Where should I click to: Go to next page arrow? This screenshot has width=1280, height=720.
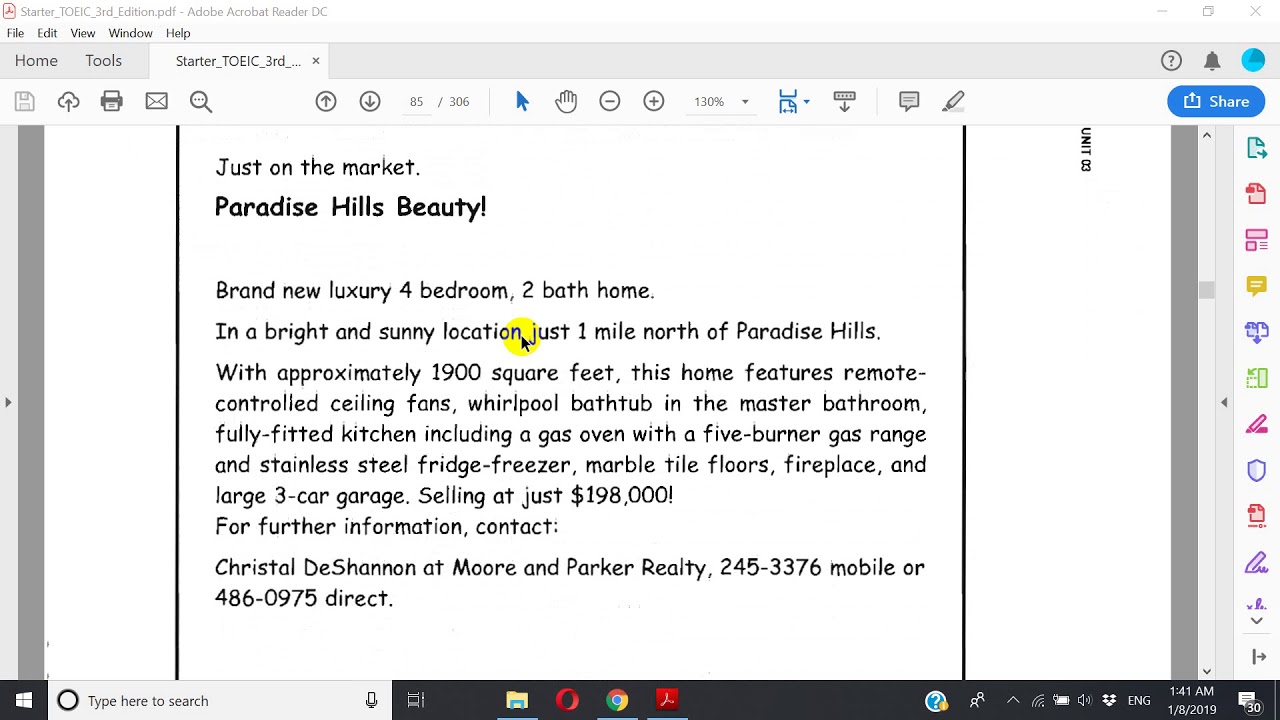(370, 101)
